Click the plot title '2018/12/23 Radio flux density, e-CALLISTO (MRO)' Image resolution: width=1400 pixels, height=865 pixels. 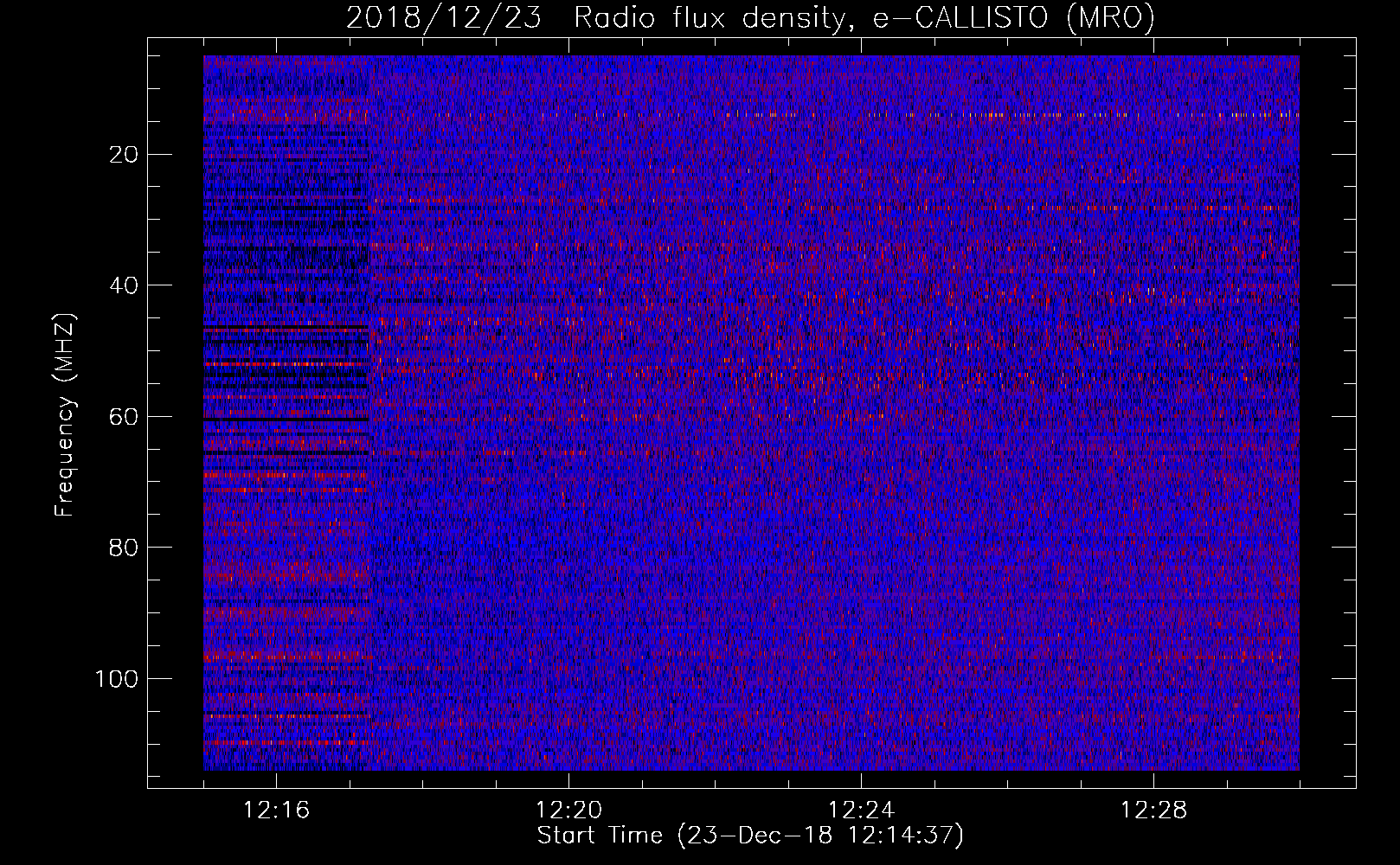coord(750,17)
